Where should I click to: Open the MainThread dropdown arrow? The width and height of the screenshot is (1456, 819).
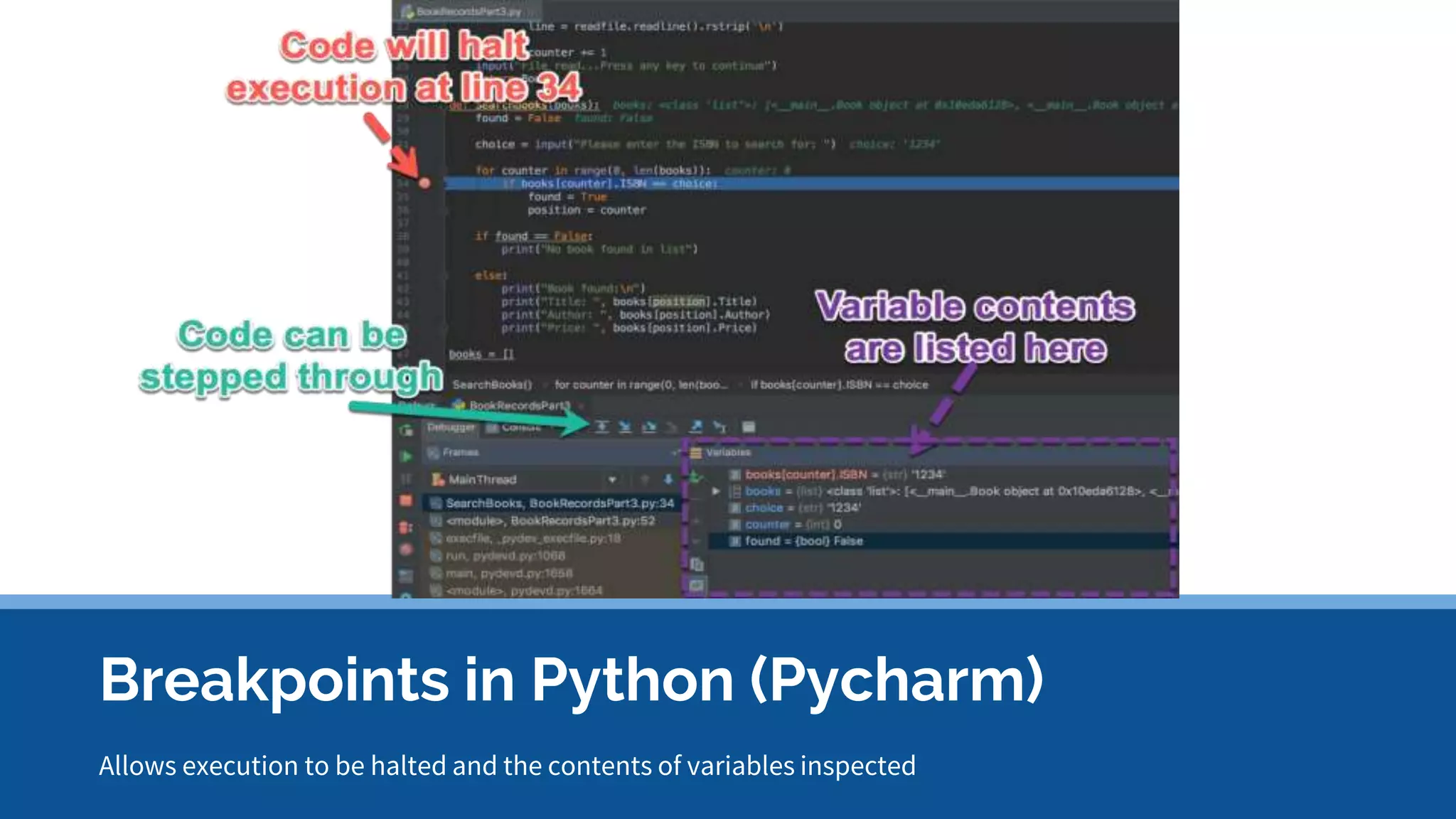tap(612, 480)
